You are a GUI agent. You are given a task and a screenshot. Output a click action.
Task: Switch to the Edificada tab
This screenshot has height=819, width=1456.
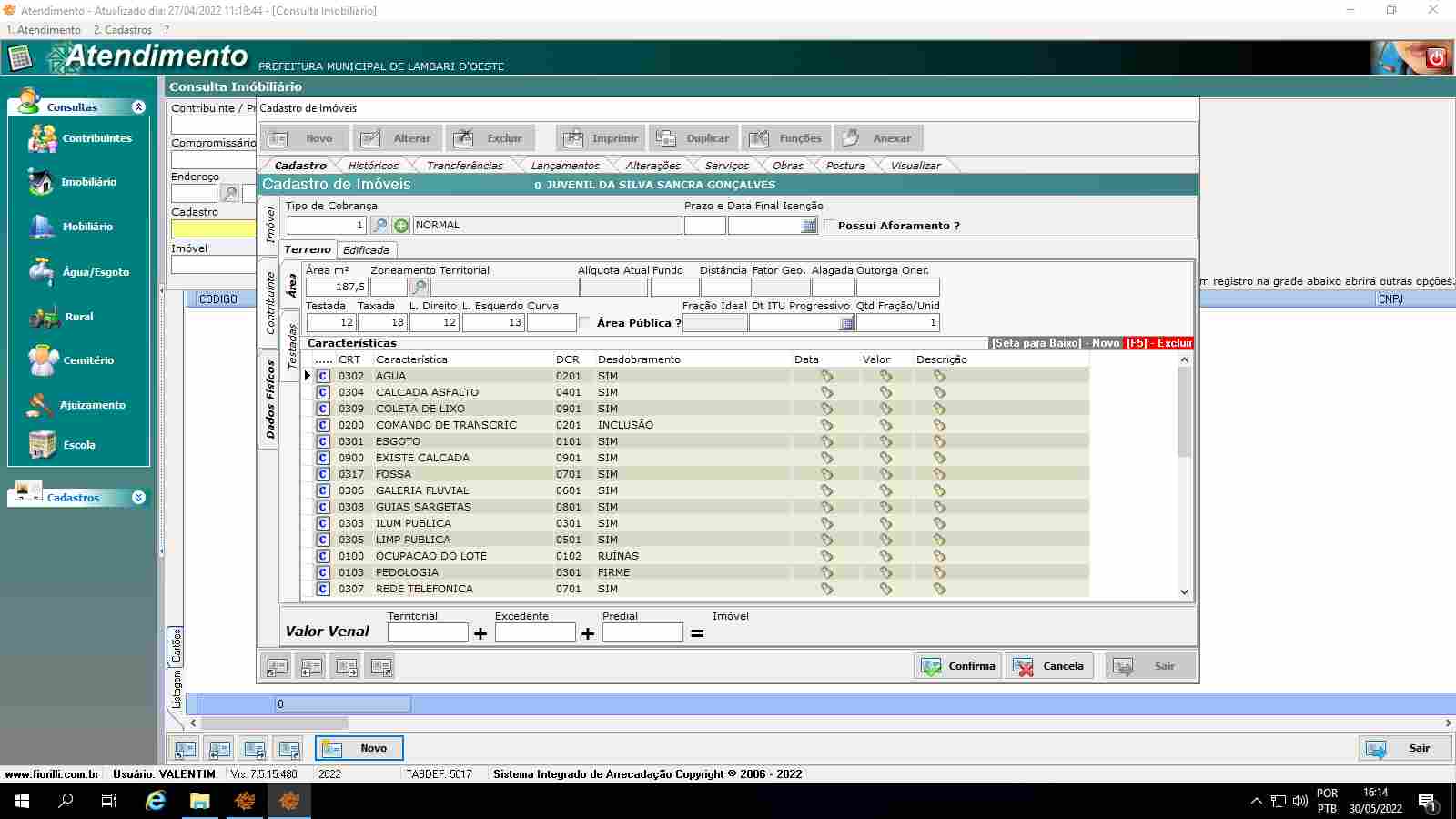(x=366, y=250)
